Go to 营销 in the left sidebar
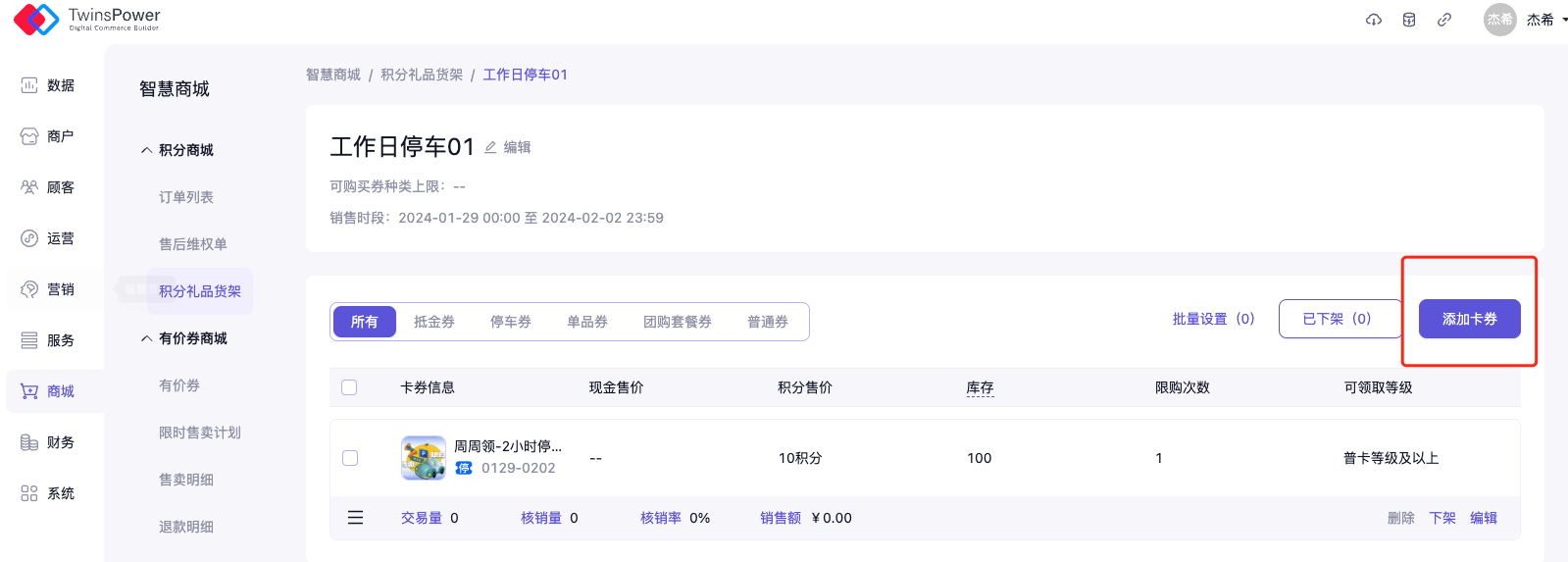 (x=48, y=289)
